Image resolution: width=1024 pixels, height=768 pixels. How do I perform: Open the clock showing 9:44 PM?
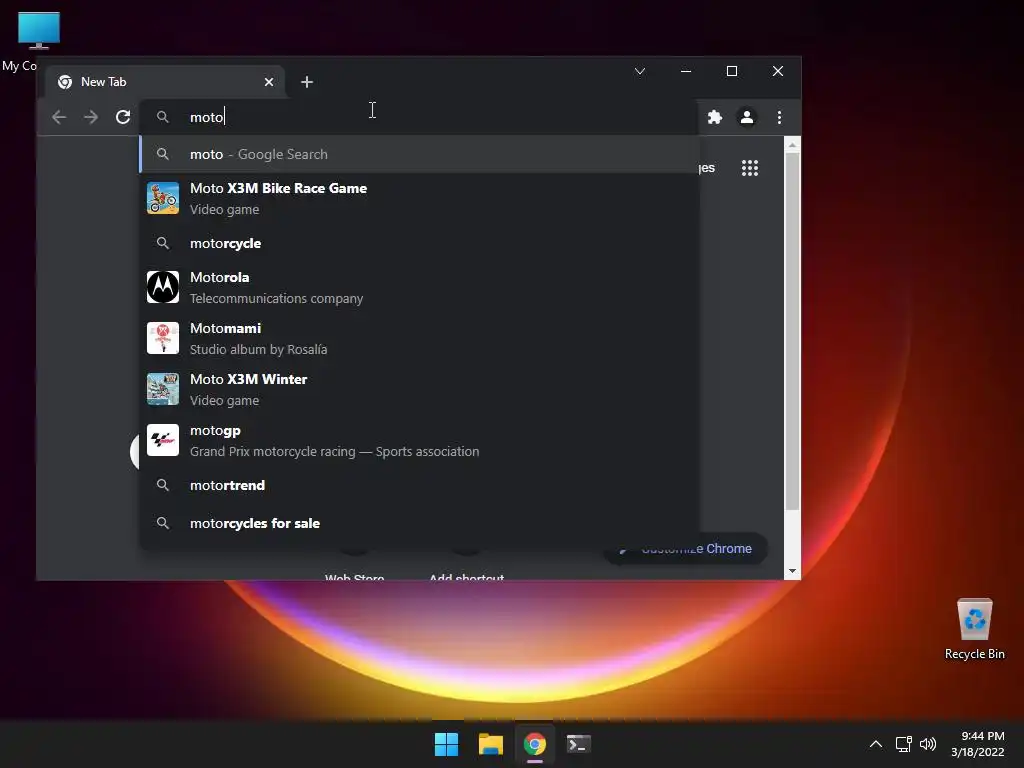978,744
